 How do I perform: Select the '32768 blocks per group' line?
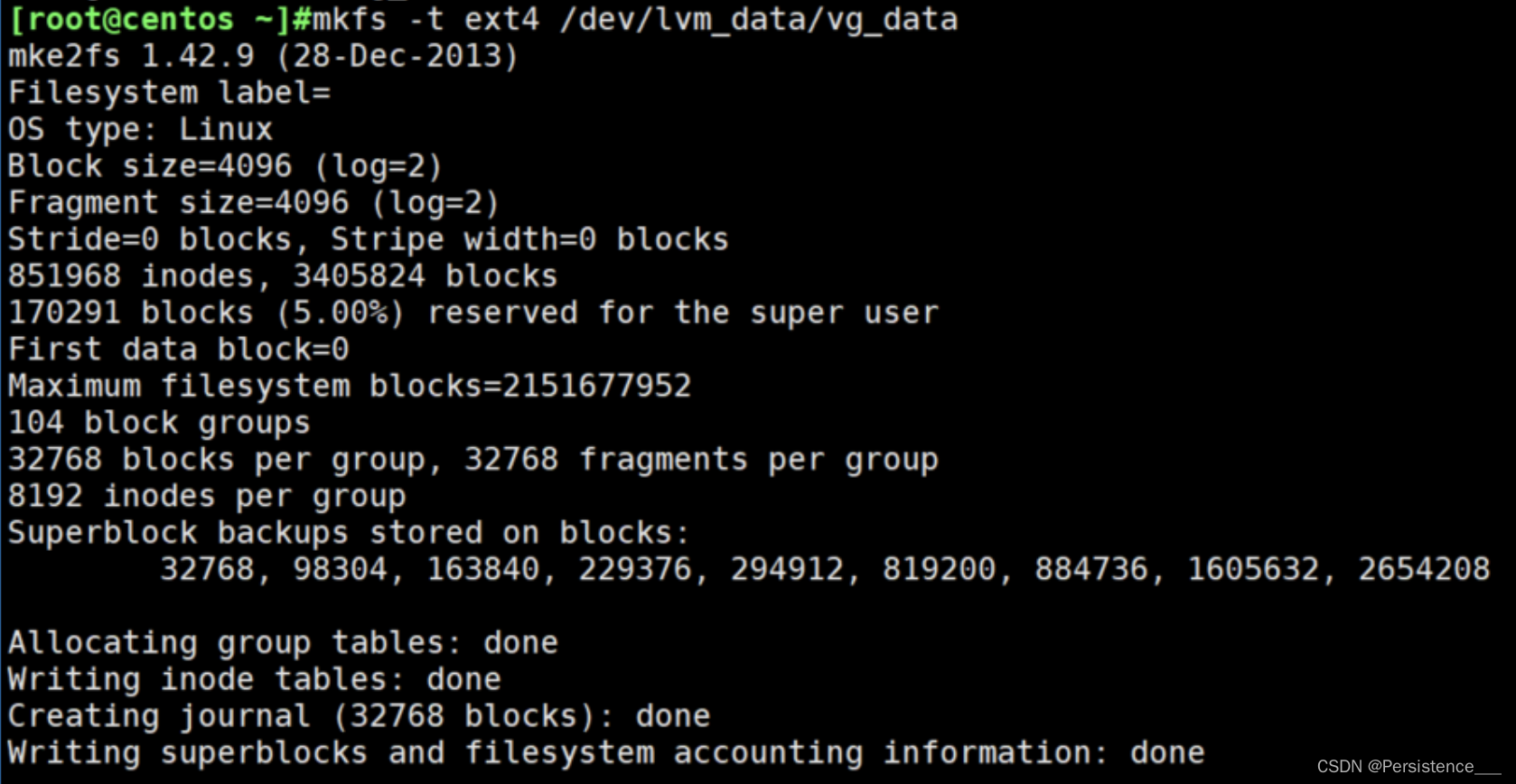pyautogui.click(x=473, y=460)
